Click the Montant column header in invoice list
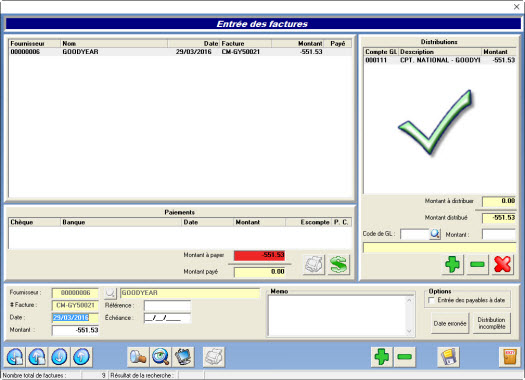Screen dimensions: 525x380 [298, 44]
